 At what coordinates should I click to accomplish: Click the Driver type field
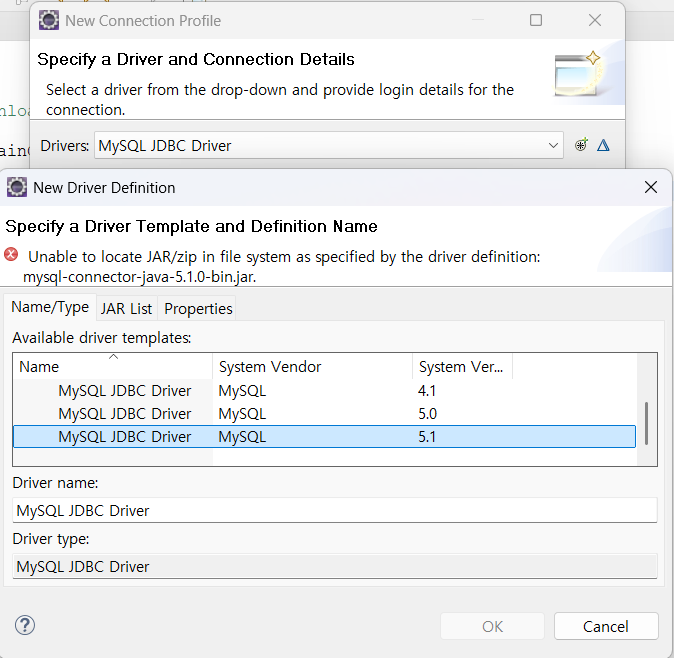pos(335,566)
